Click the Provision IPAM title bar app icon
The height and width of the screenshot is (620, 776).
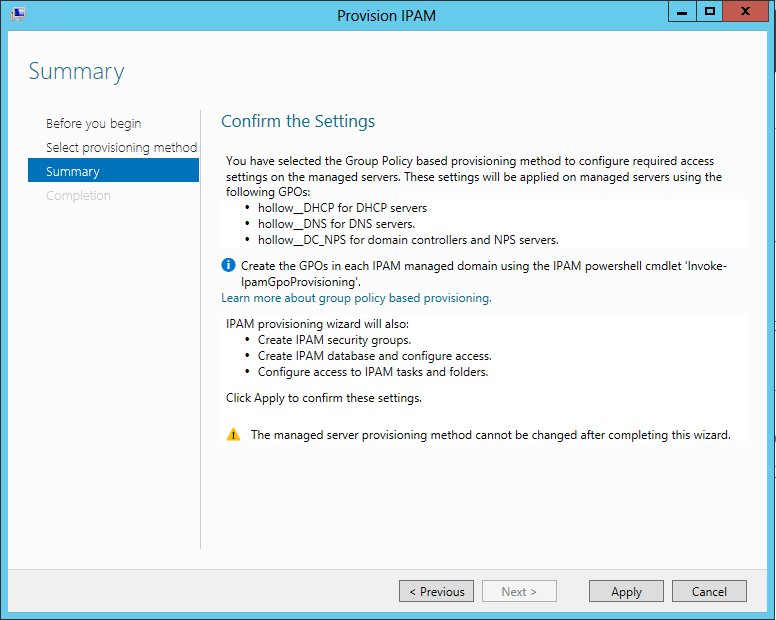click(x=17, y=14)
